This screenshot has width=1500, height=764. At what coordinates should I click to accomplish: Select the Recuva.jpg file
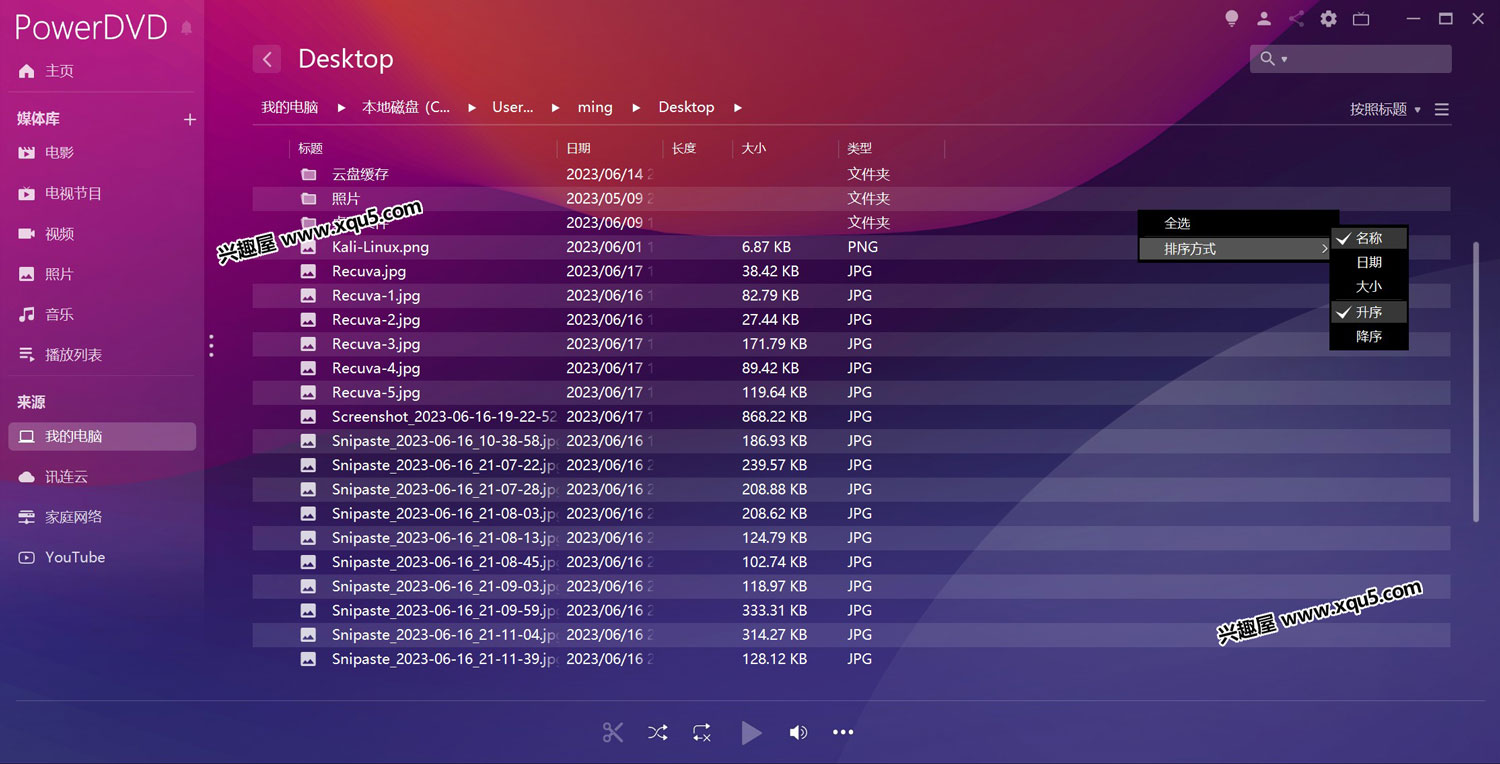pyautogui.click(x=850, y=271)
